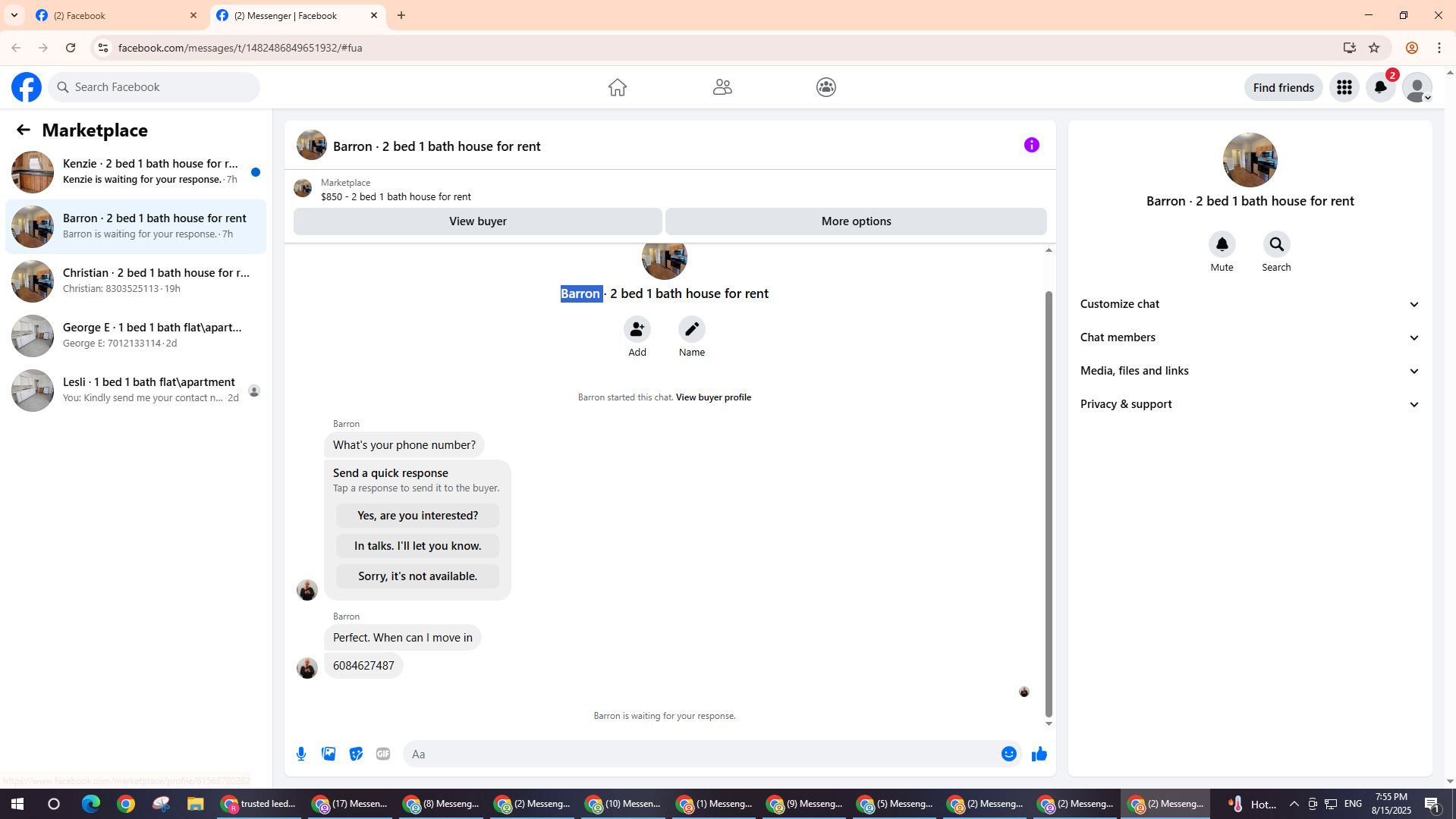Attach a photo or file
The image size is (1456, 819).
point(329,754)
